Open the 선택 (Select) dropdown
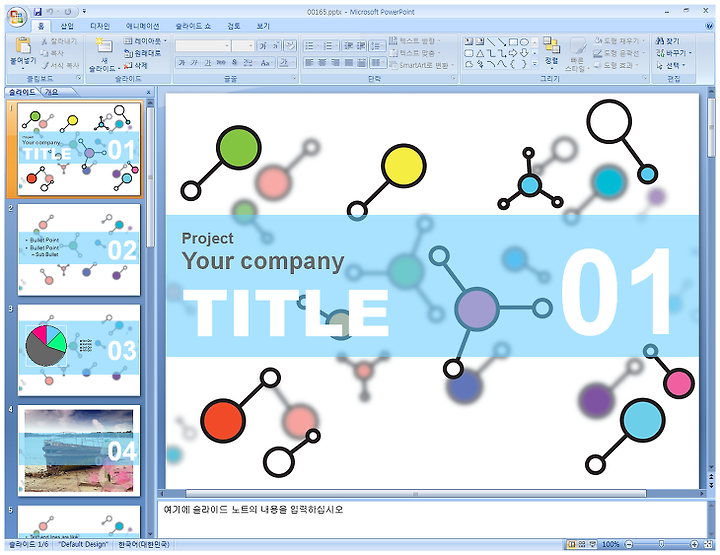Viewport: 720px width, 555px height. (671, 66)
